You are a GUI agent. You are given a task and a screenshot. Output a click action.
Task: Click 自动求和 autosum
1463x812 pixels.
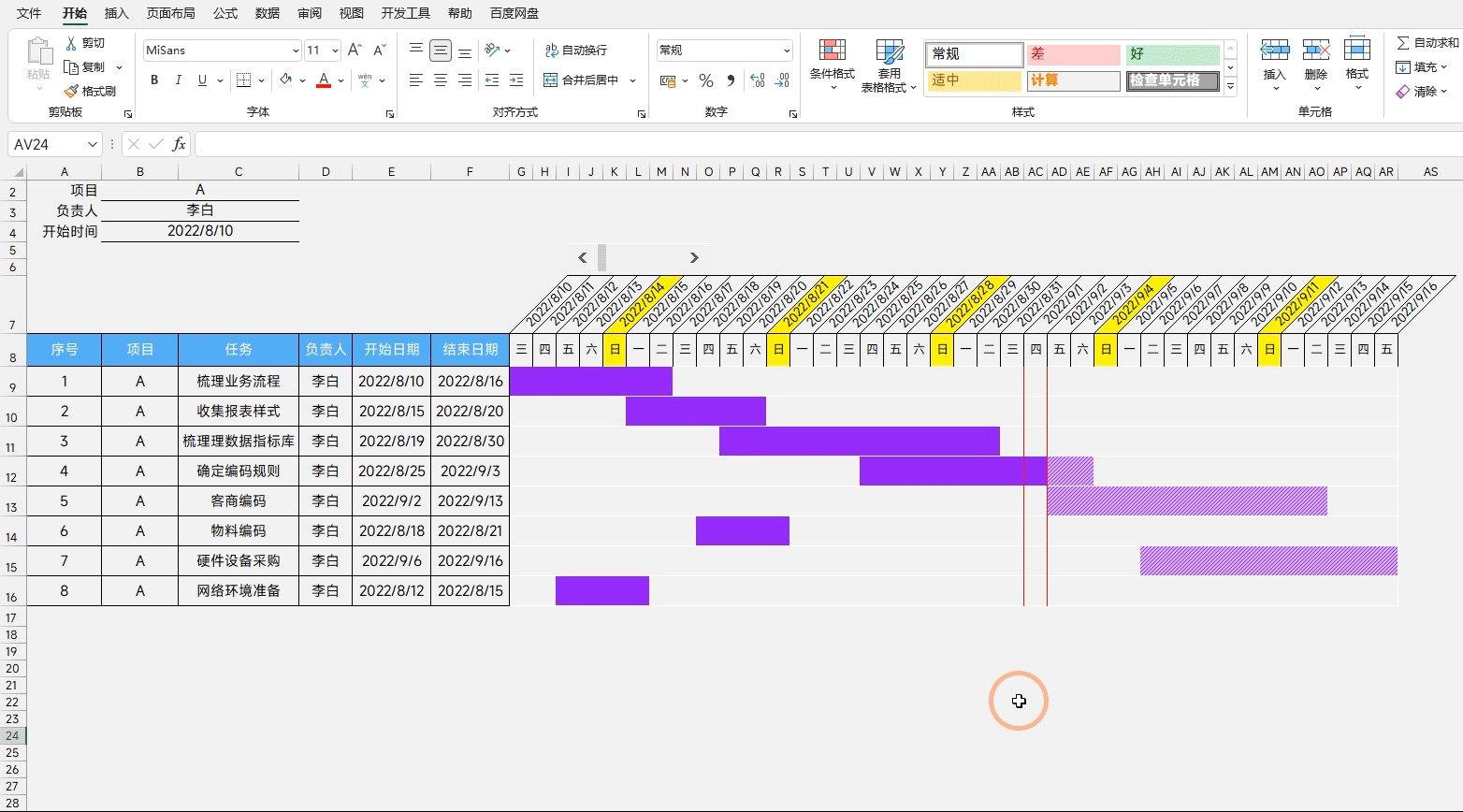click(x=1427, y=43)
